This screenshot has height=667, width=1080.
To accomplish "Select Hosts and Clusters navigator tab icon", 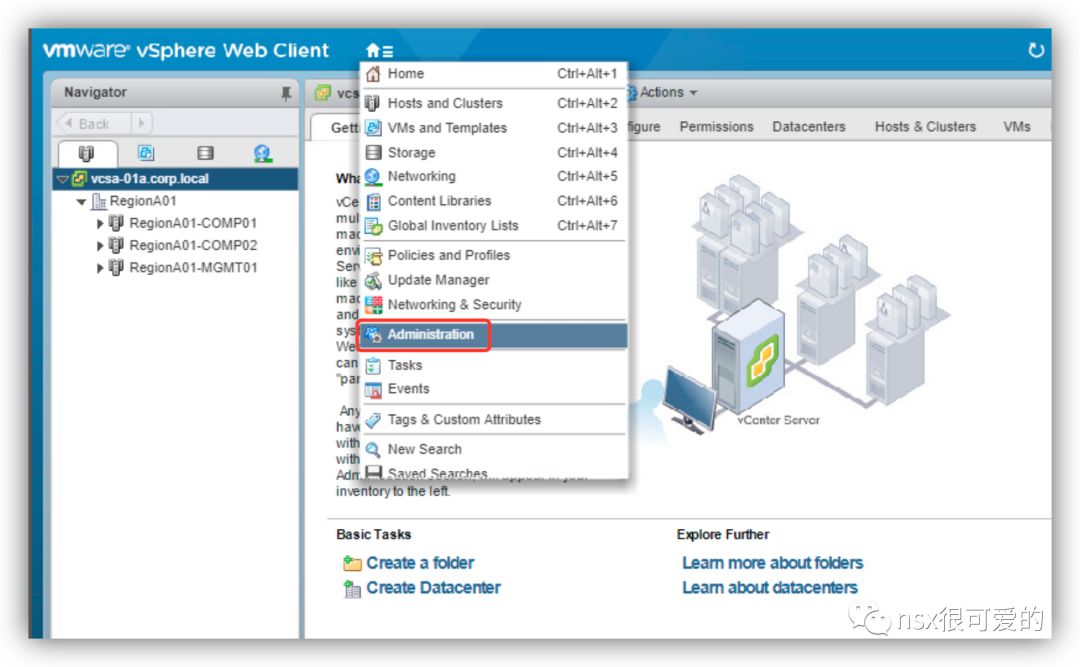I will (87, 153).
